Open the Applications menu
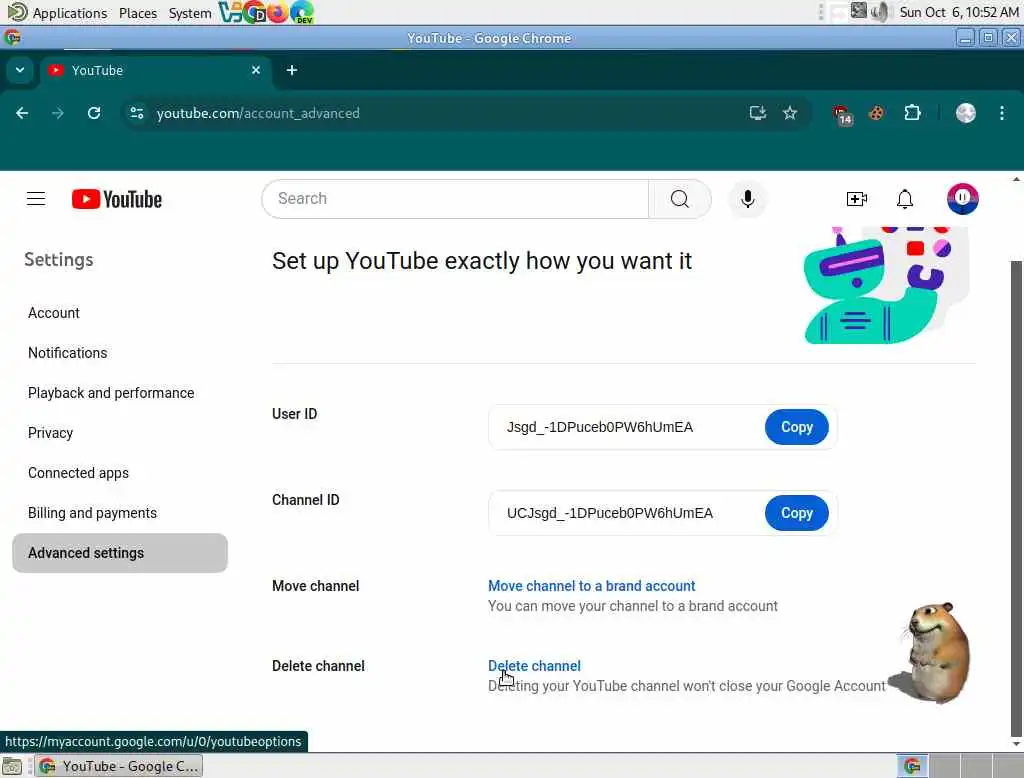Viewport: 1024px width, 778px height. 57,12
